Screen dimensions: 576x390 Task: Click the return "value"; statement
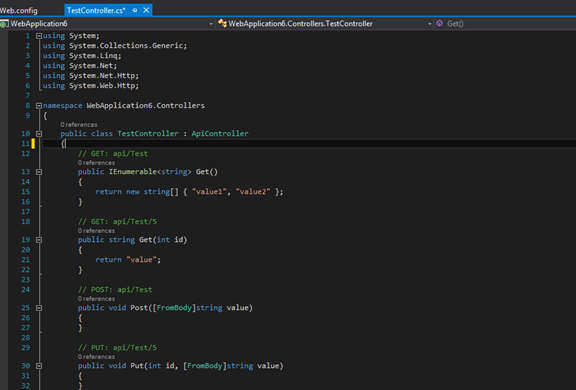pos(128,260)
